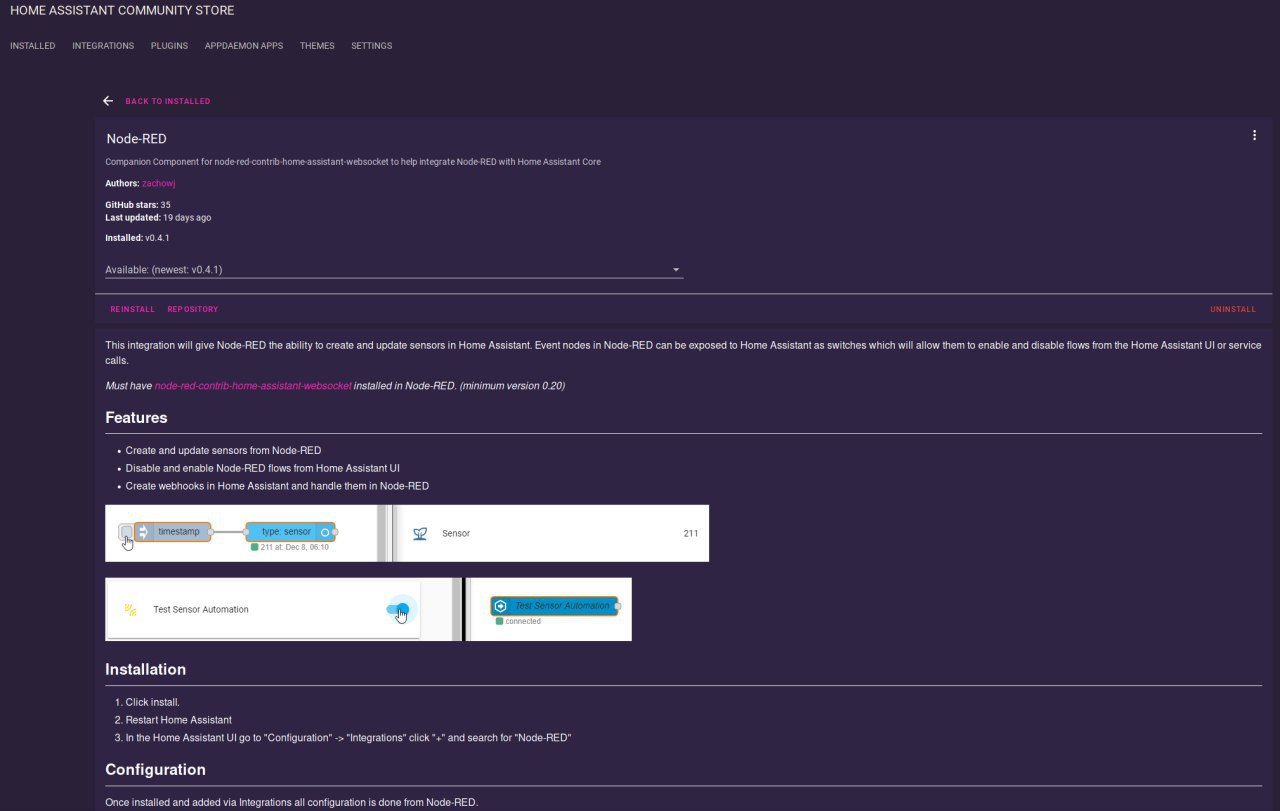Open the AppDaemon Apps tab

pyautogui.click(x=244, y=46)
